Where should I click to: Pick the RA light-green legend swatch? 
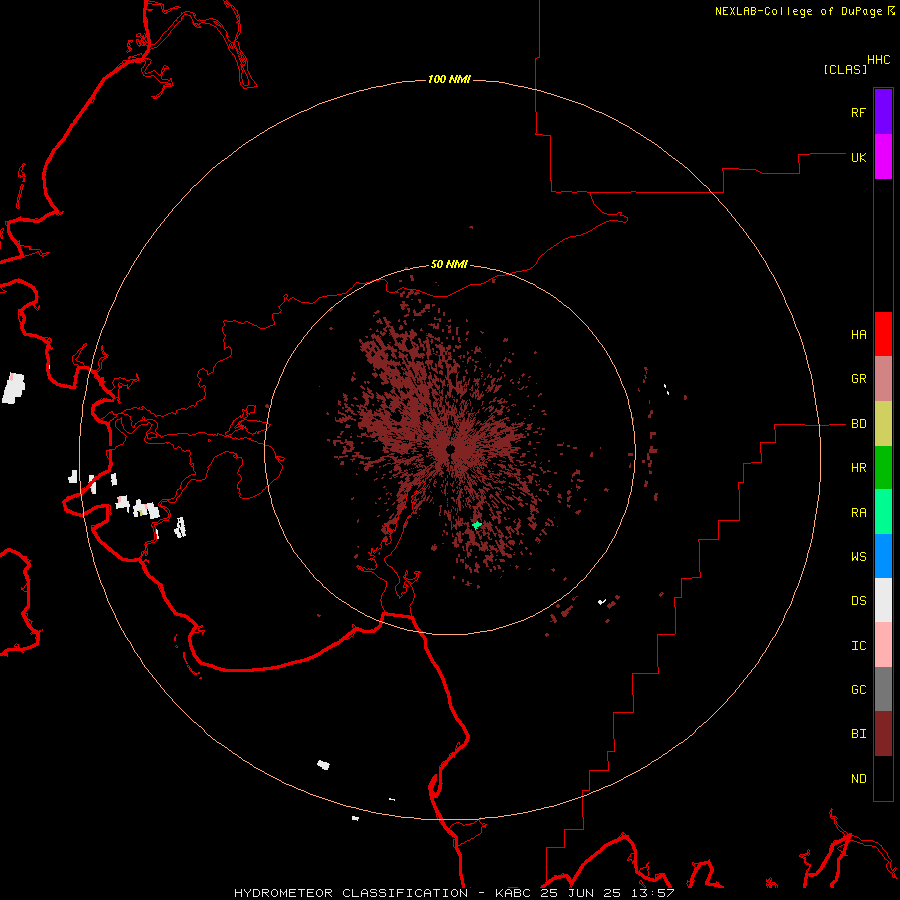pyautogui.click(x=883, y=512)
